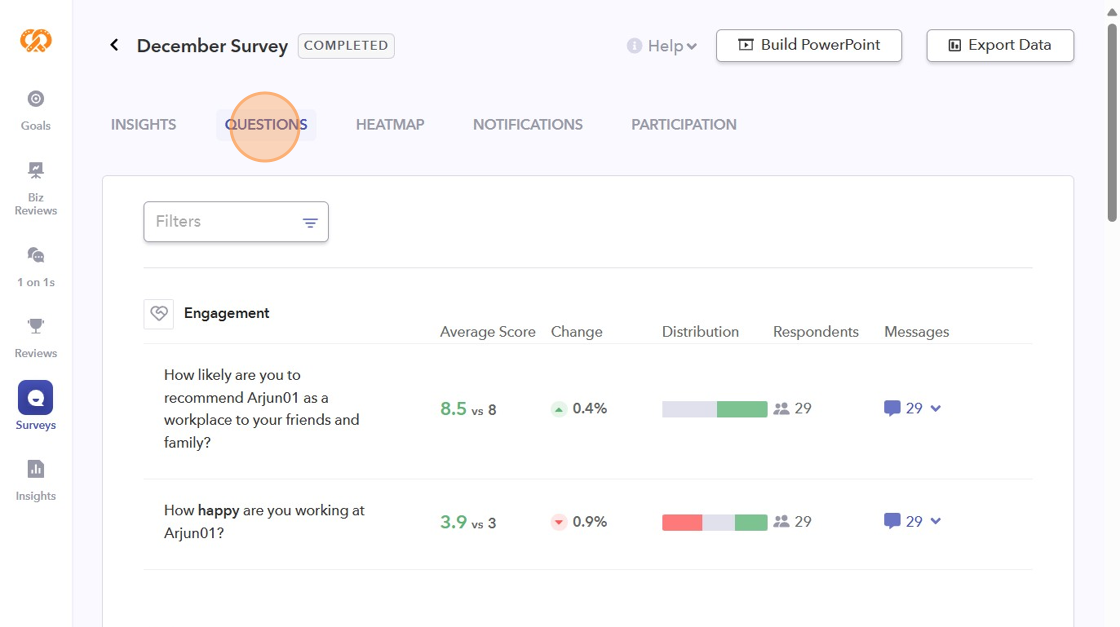Image resolution: width=1120 pixels, height=627 pixels.
Task: Open the Filters dropdown
Action: [236, 222]
